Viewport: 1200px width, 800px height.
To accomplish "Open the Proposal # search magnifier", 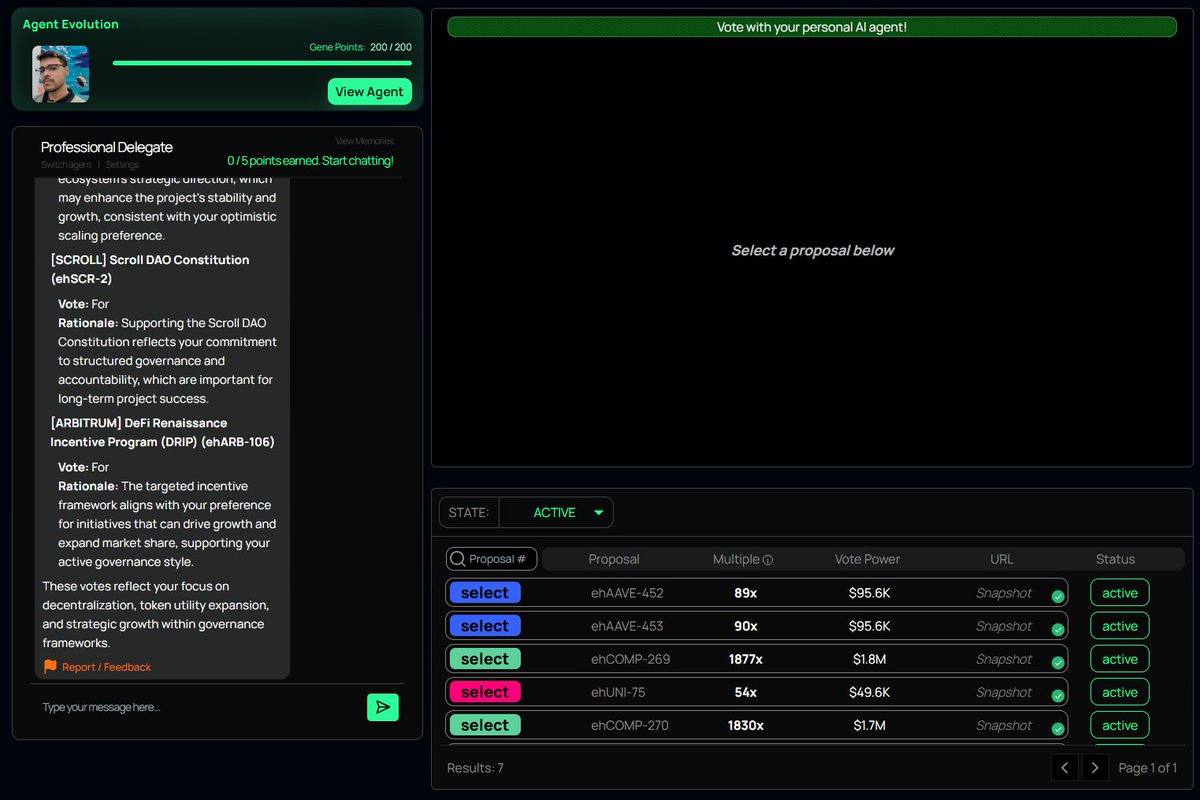I will pyautogui.click(x=459, y=559).
